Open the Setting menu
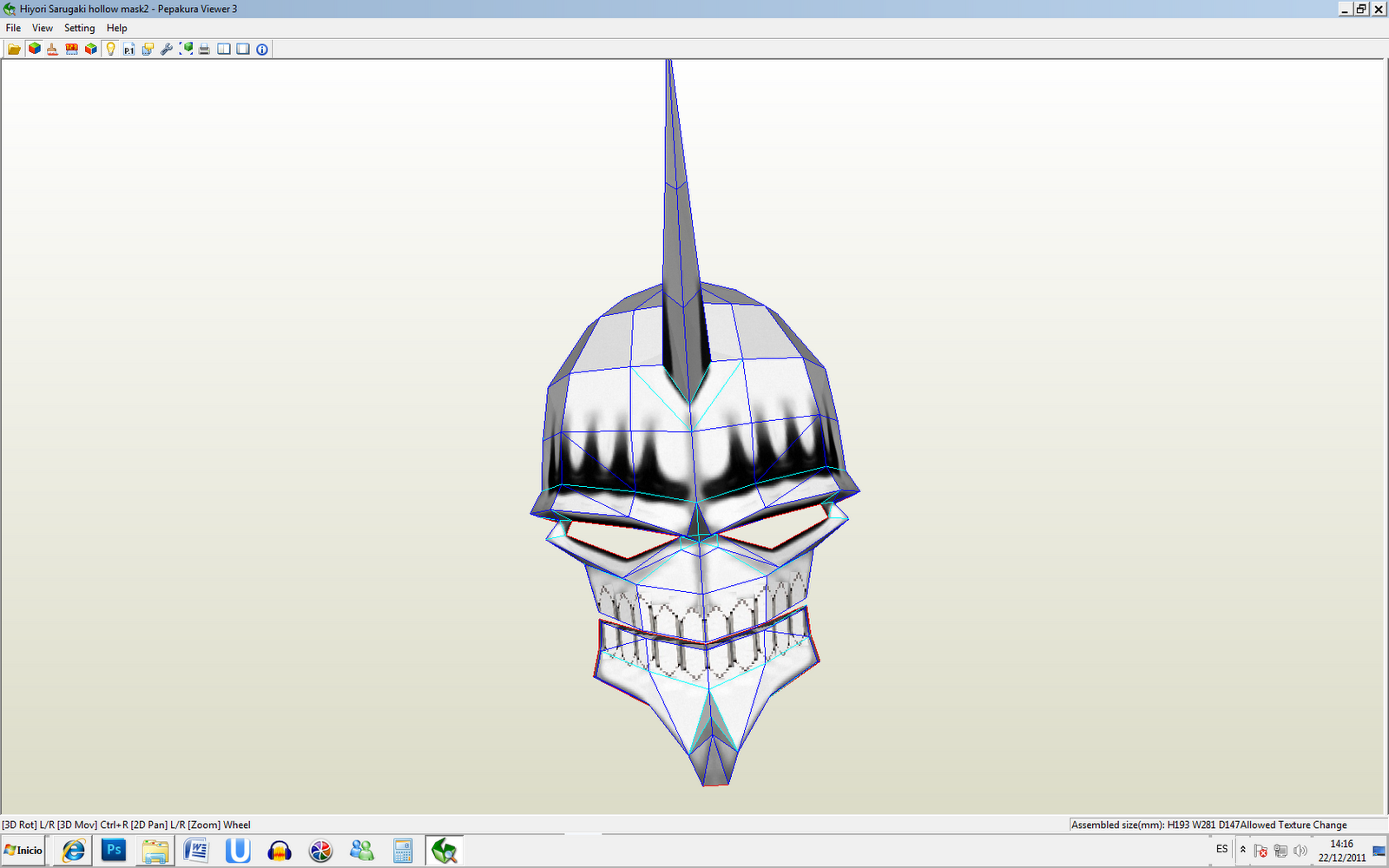This screenshot has width=1389, height=868. 78,28
